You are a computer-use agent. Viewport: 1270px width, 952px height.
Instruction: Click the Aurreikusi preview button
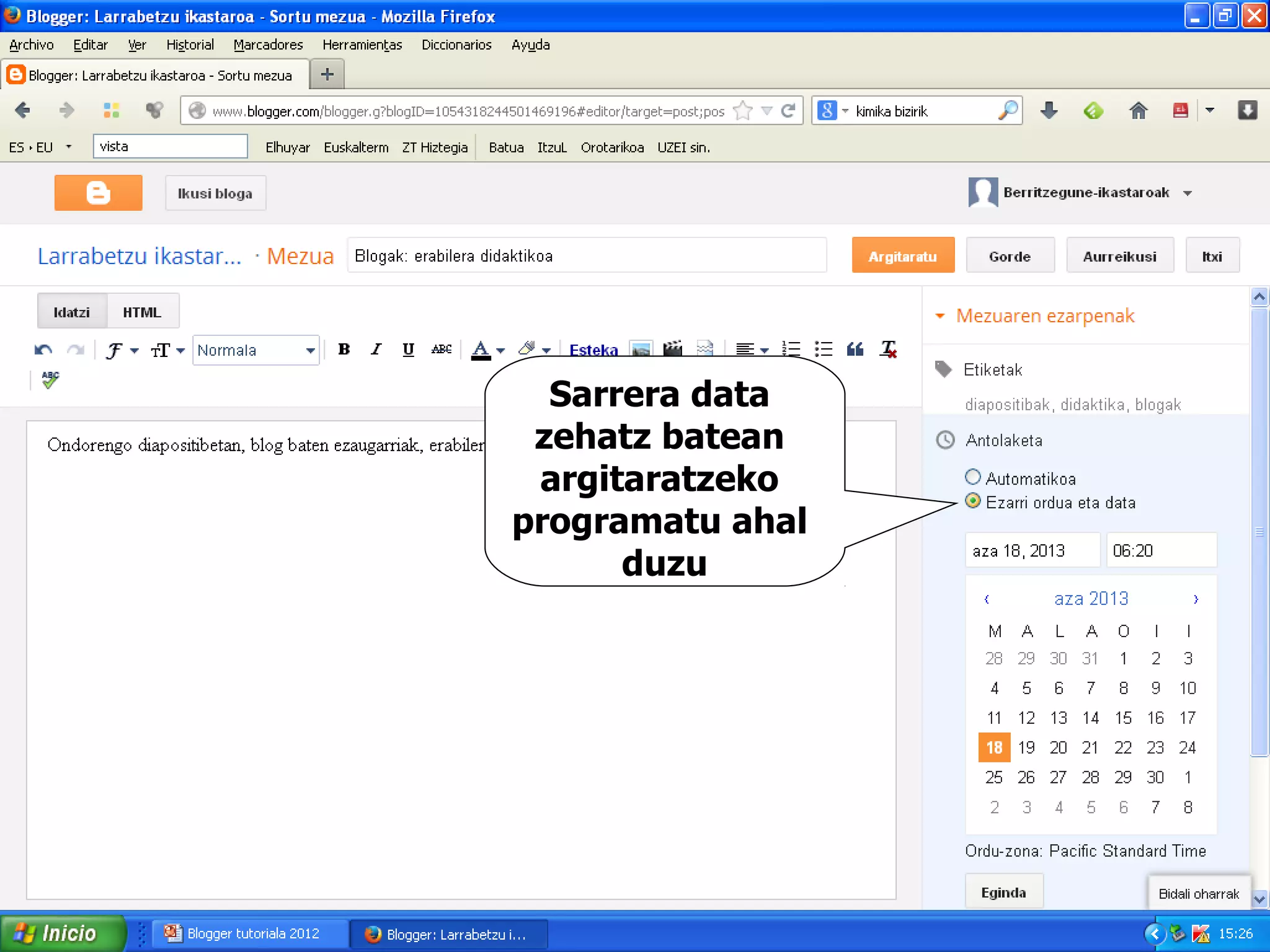[x=1119, y=256]
